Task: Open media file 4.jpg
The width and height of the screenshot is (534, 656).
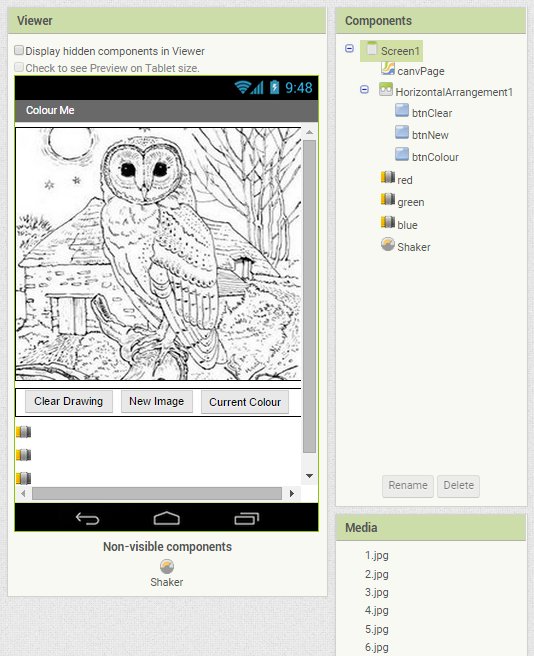Action: [376, 610]
